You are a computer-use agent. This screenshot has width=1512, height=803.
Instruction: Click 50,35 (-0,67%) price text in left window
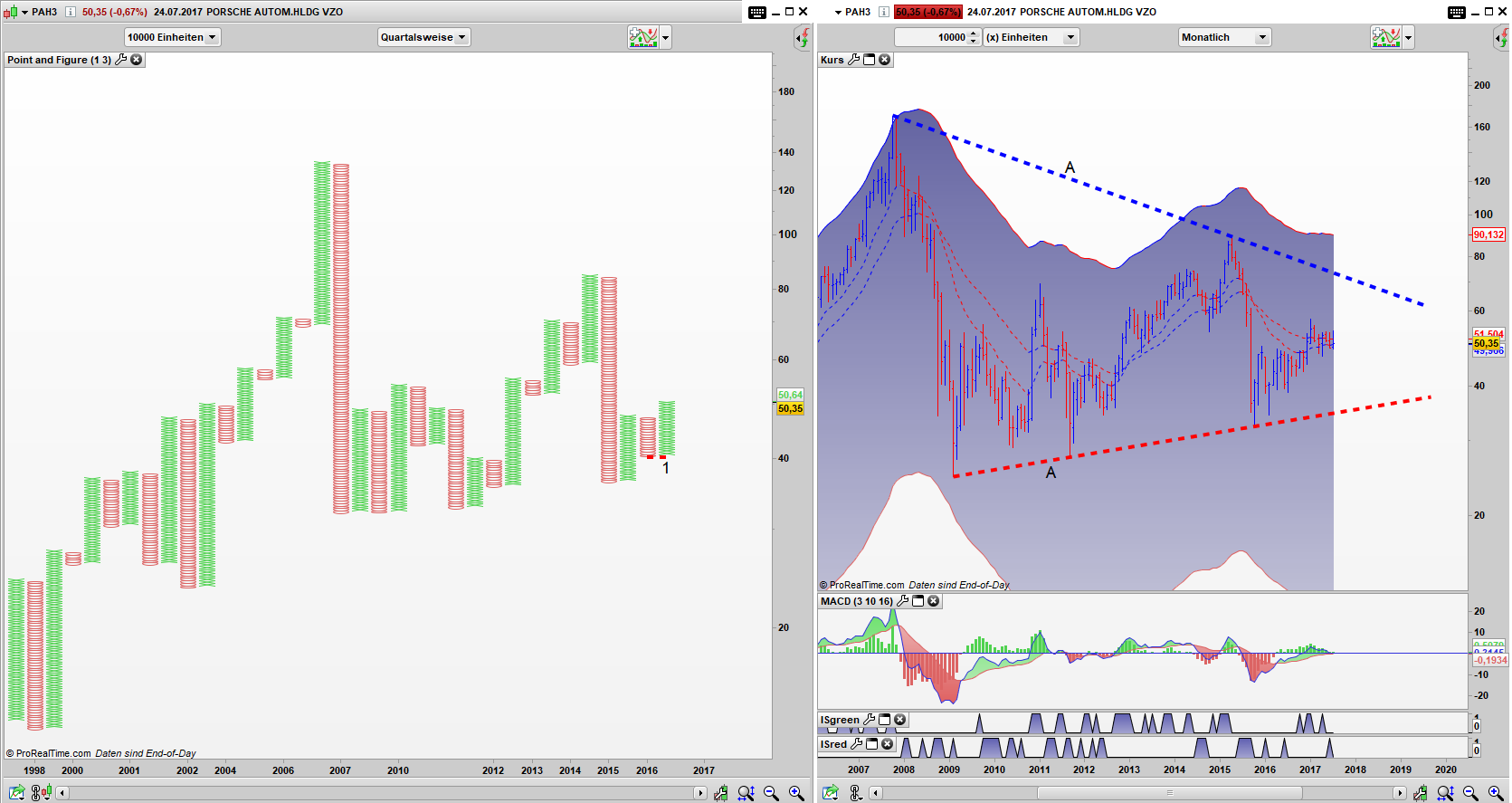point(115,12)
